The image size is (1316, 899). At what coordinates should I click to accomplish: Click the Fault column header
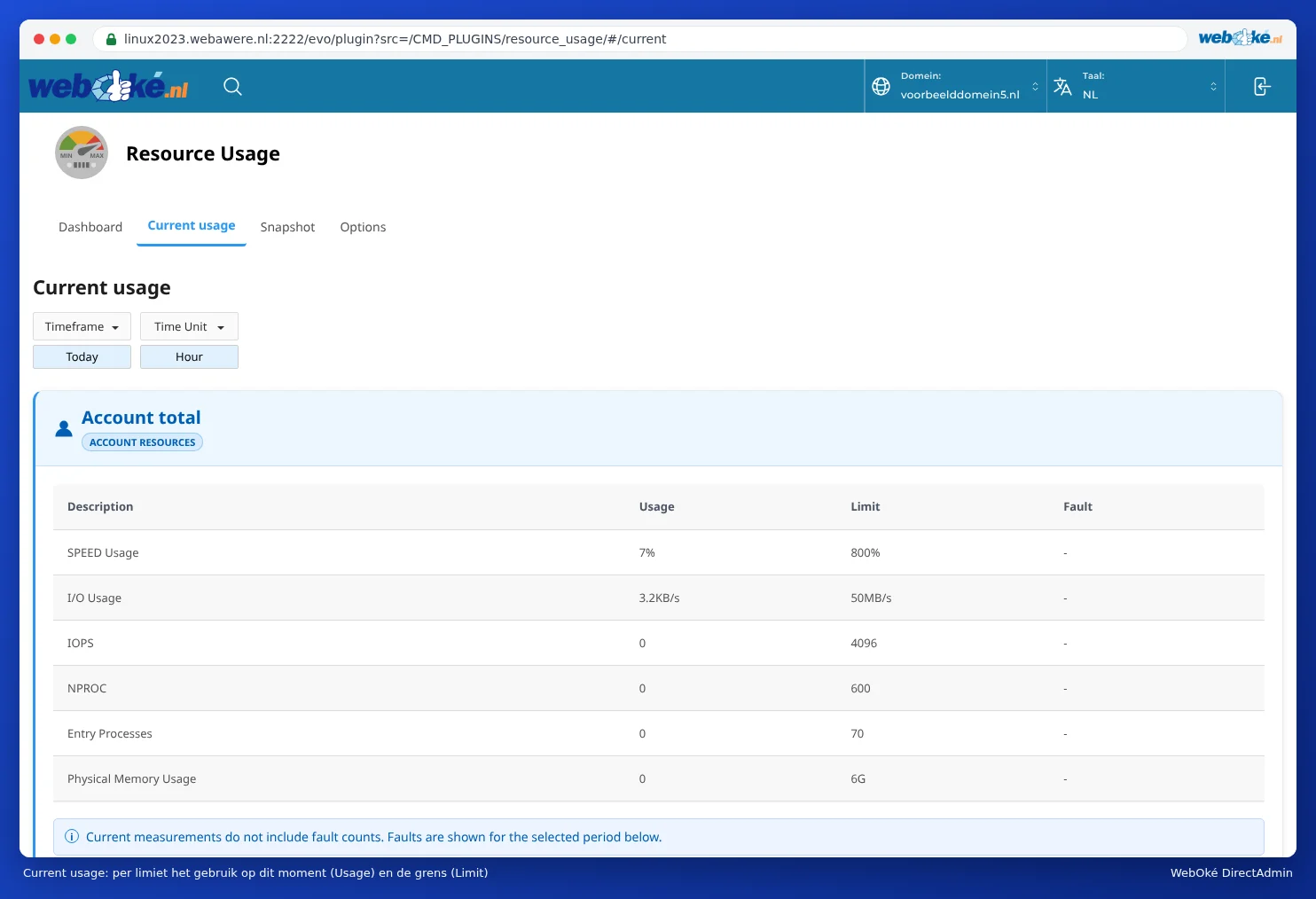point(1077,506)
